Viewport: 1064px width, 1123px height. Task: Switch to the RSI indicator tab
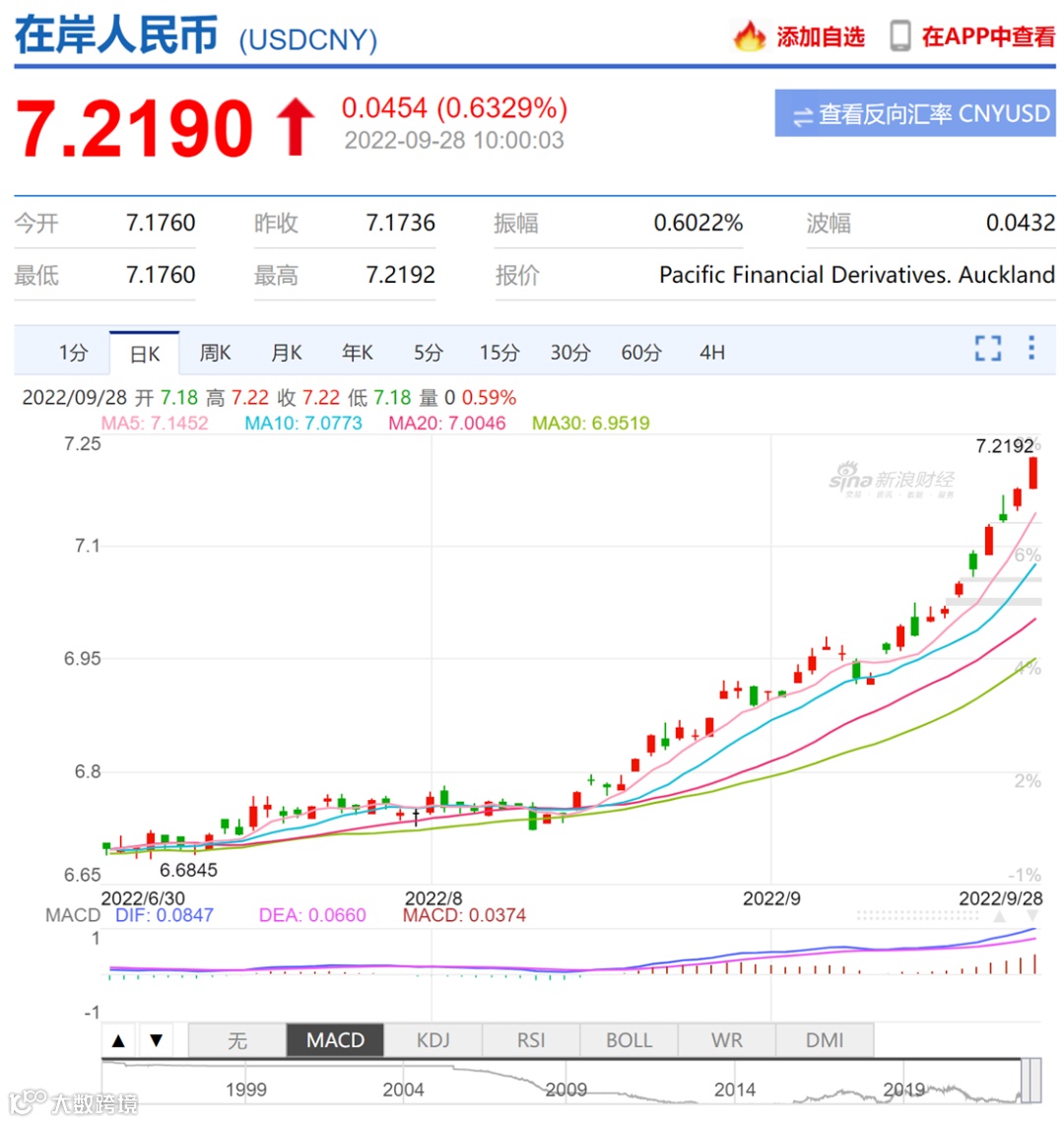click(x=531, y=1039)
